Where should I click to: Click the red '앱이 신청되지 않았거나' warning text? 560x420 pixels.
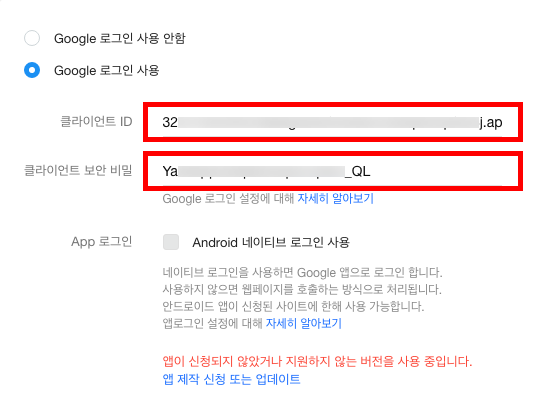317,361
